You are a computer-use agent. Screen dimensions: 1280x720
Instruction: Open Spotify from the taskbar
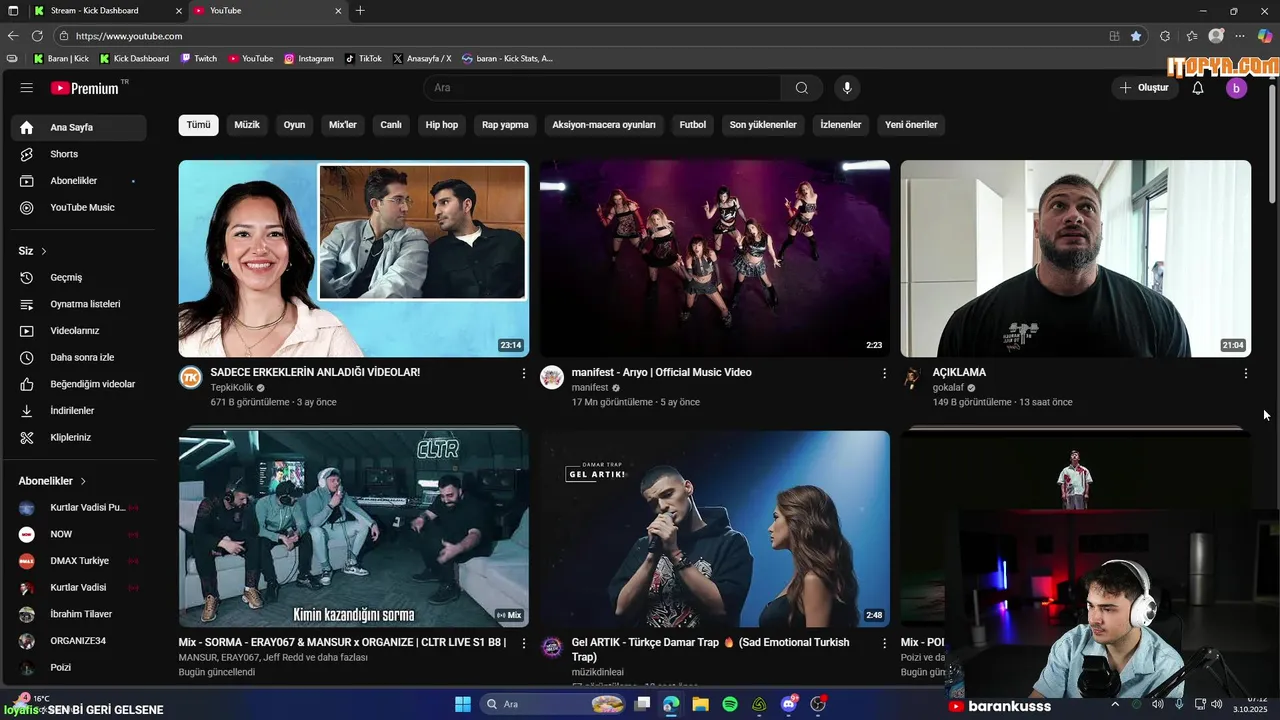click(730, 704)
